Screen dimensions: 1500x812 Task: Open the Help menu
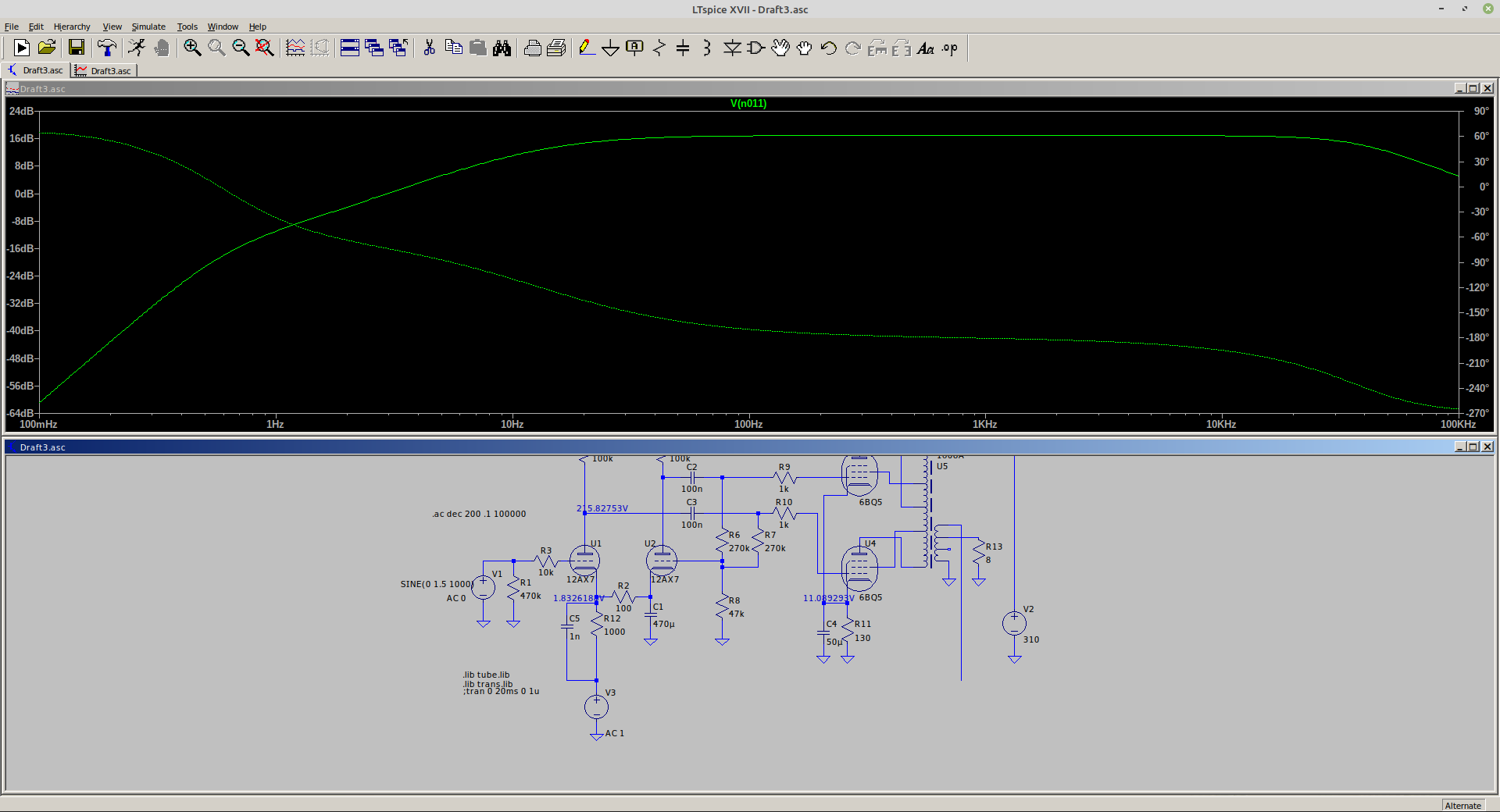click(x=258, y=27)
